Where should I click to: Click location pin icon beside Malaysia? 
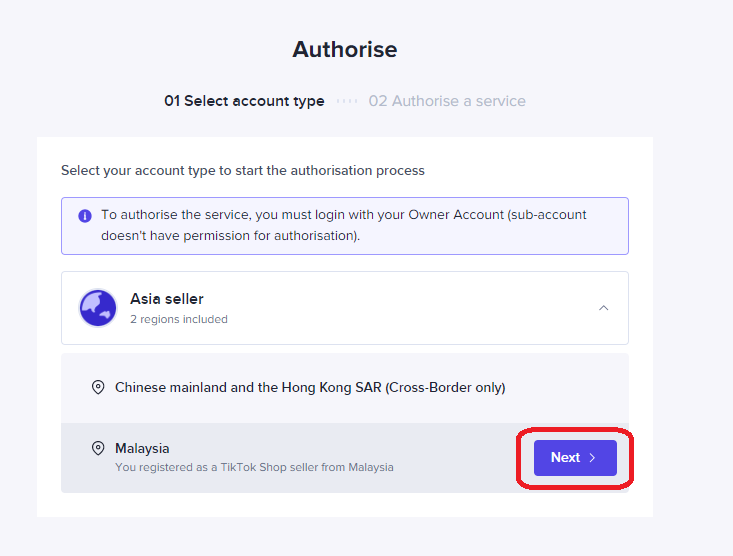click(98, 449)
